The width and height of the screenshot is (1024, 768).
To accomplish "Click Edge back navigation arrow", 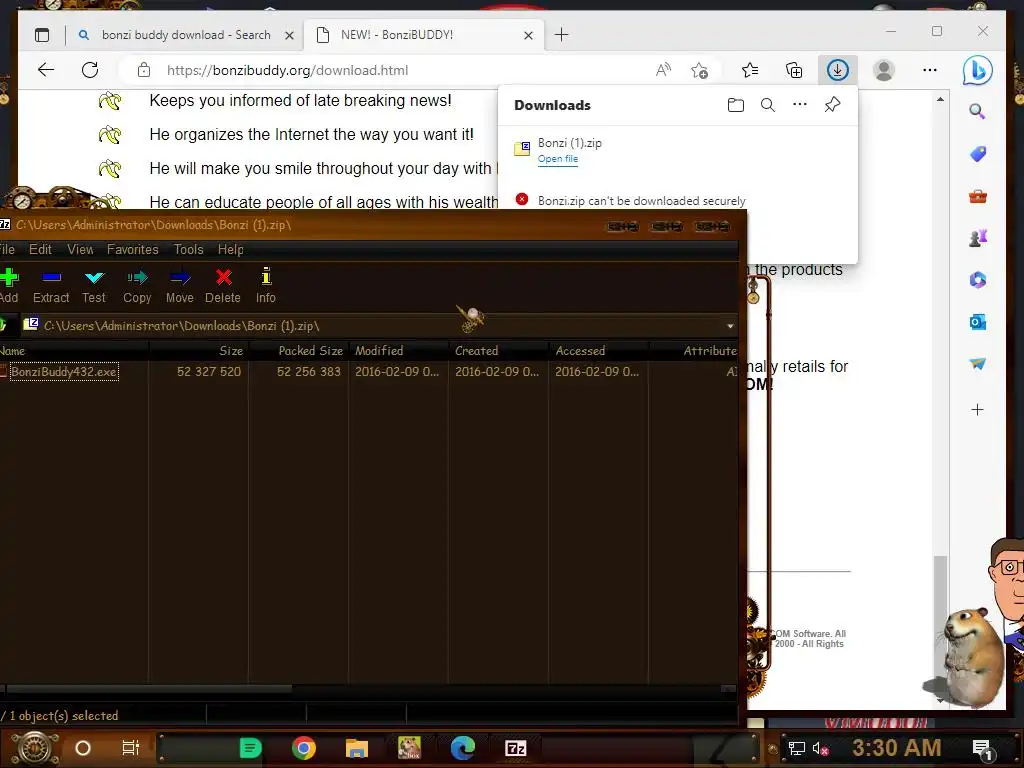I will (46, 70).
